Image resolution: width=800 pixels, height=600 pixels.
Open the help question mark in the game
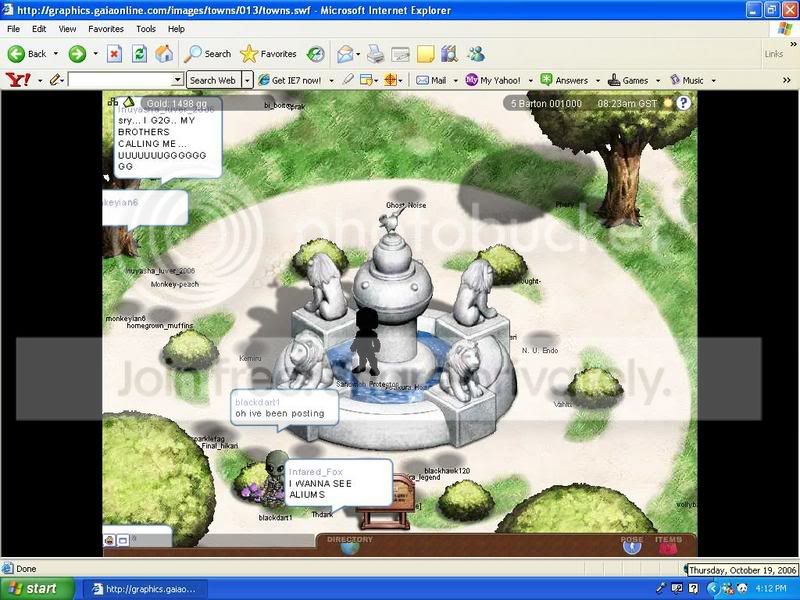(683, 104)
